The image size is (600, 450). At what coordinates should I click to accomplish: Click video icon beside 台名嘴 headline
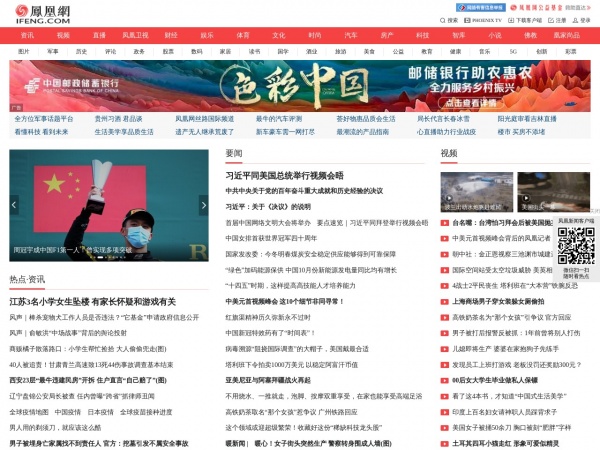(445, 223)
